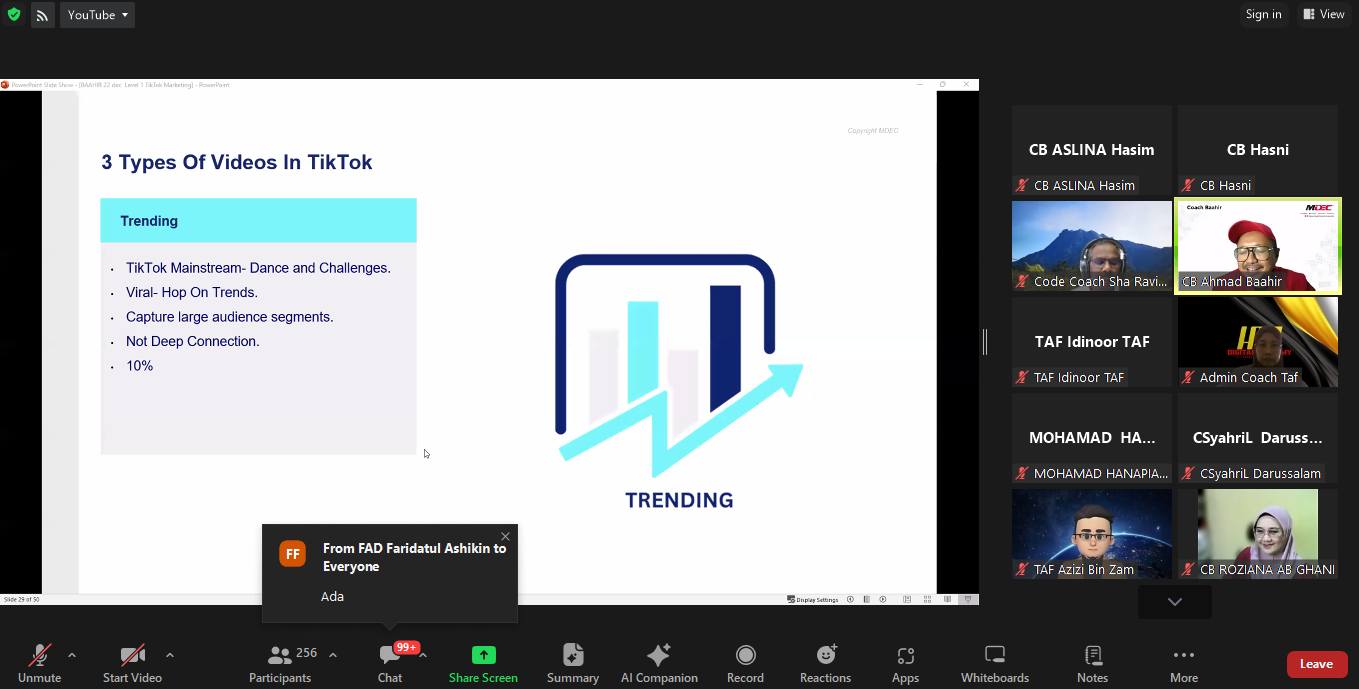Screen dimensions: 1359x689
Task: Open the View layout menu
Action: coord(1323,14)
